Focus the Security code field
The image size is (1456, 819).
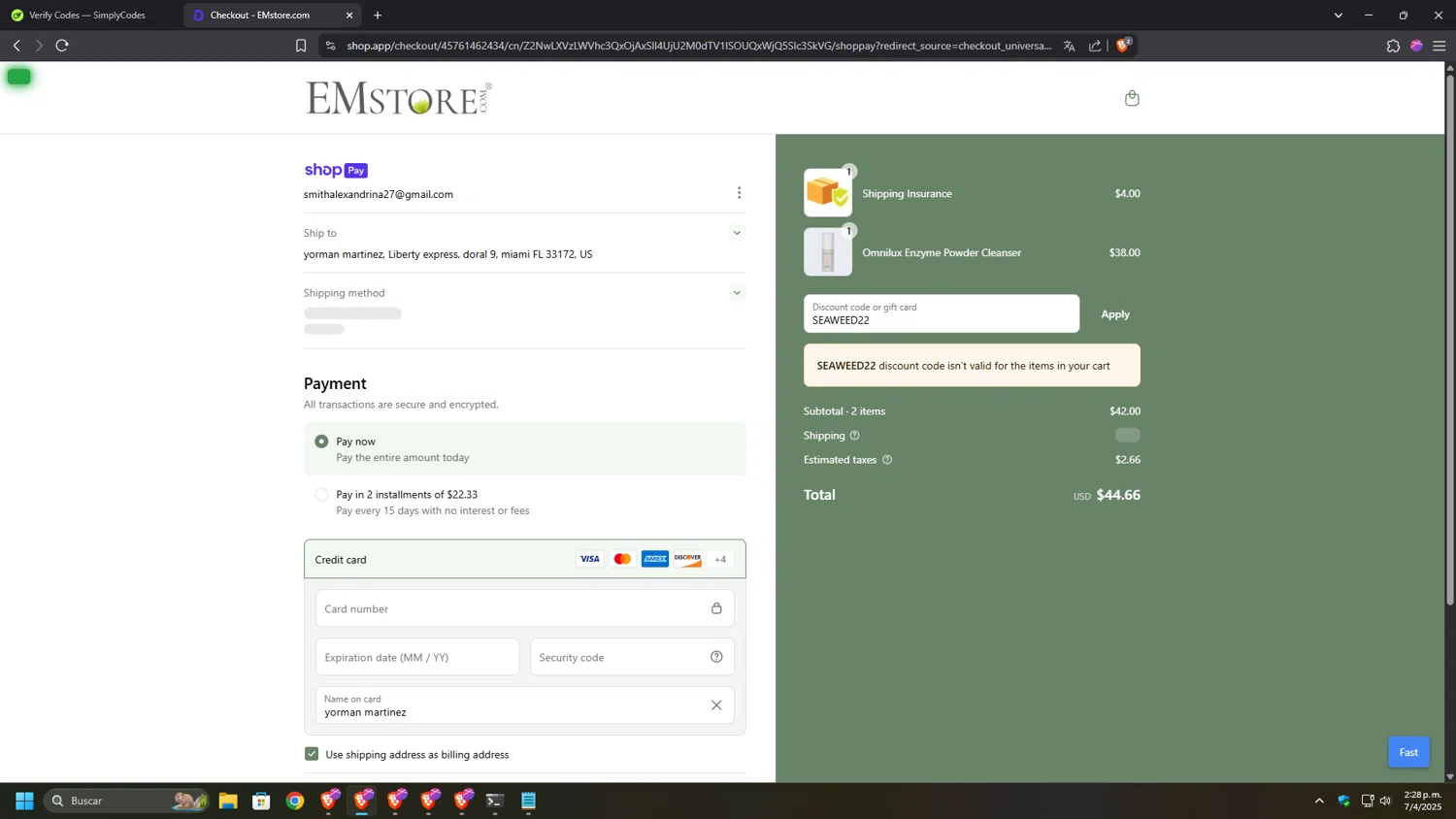632,657
